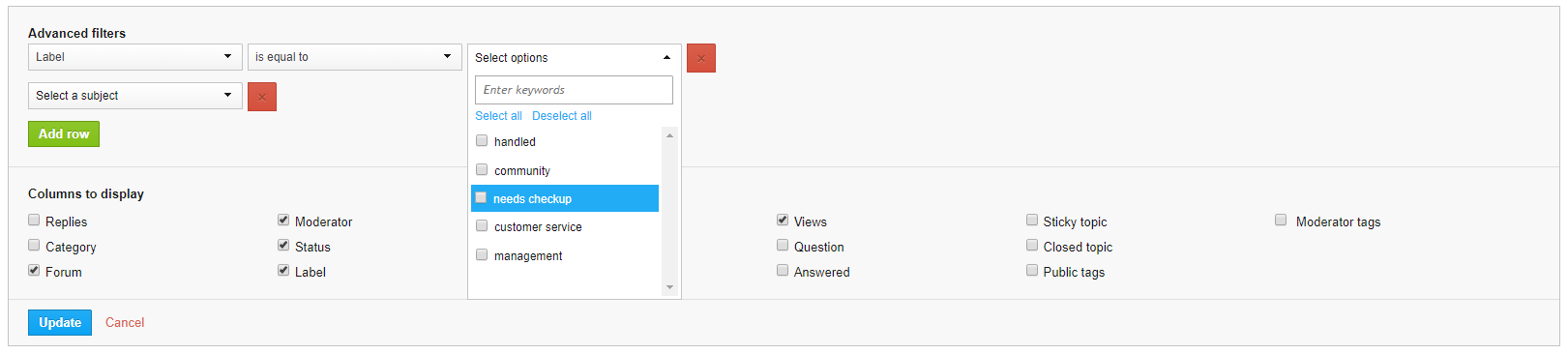Open the 'Select a subject' dropdown
Image resolution: width=1568 pixels, height=354 pixels.
coord(135,96)
